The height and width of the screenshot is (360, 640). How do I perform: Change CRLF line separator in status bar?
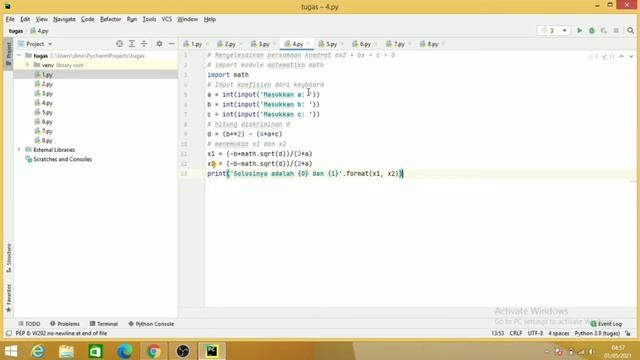tap(516, 333)
